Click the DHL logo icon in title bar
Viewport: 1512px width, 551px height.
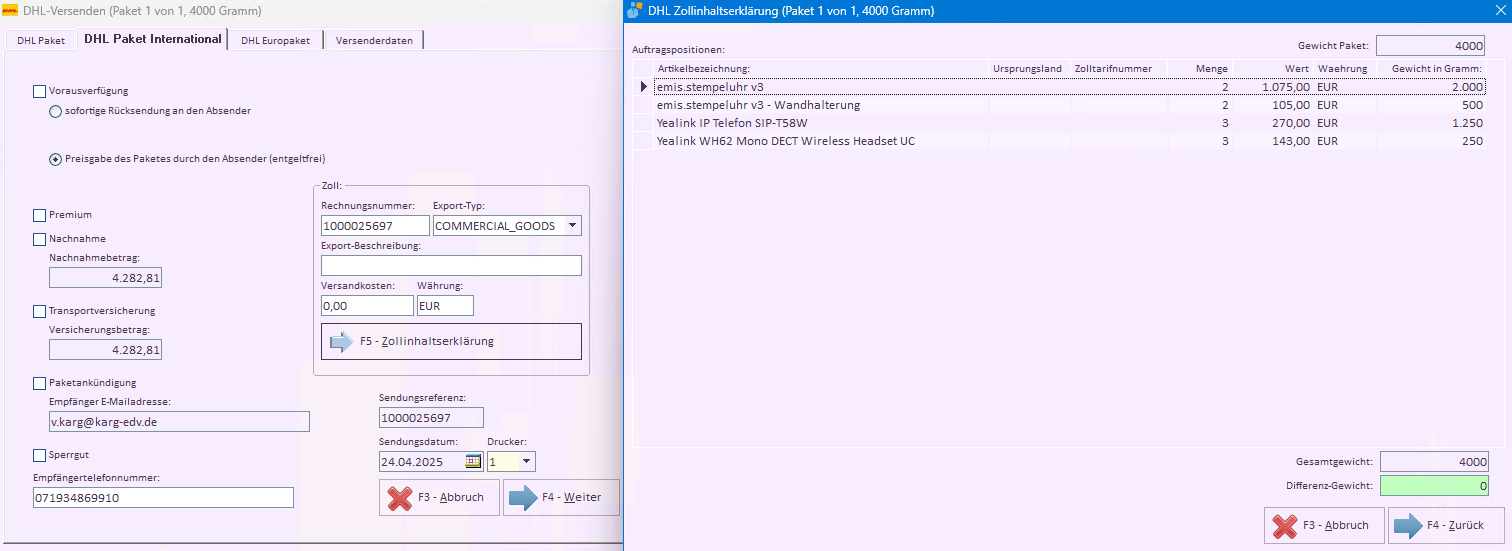click(12, 11)
